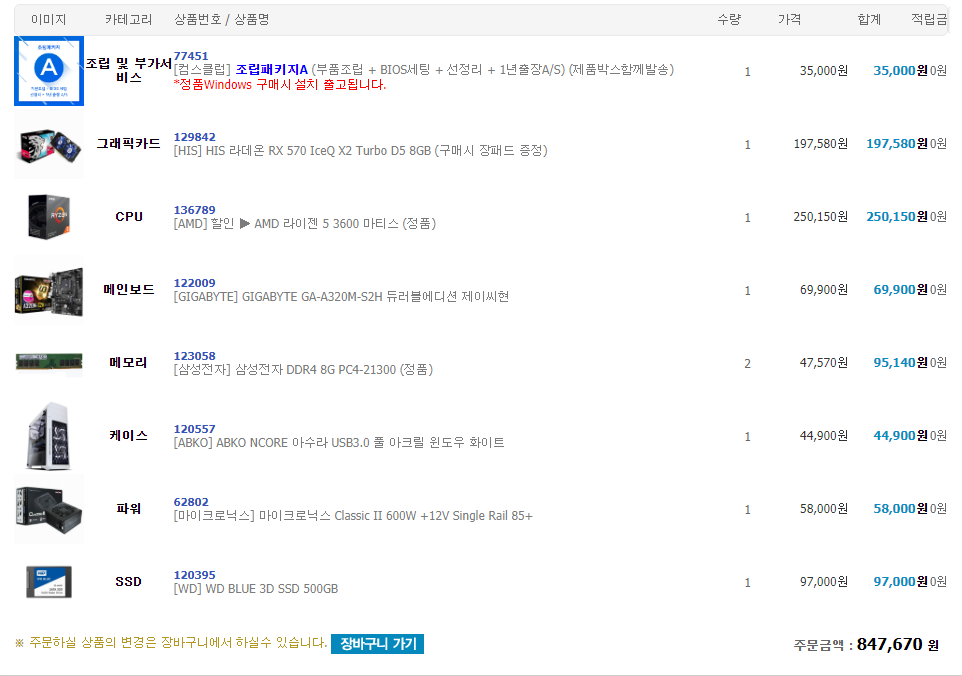Click the Samsung DDR4 memory stick image
The width and height of the screenshot is (962, 676).
pyautogui.click(x=48, y=362)
